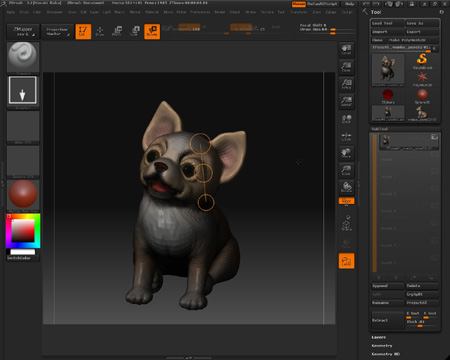This screenshot has height=360, width=450.
Task: Toggle the orange button at right shelf bottom
Action: coord(347,261)
